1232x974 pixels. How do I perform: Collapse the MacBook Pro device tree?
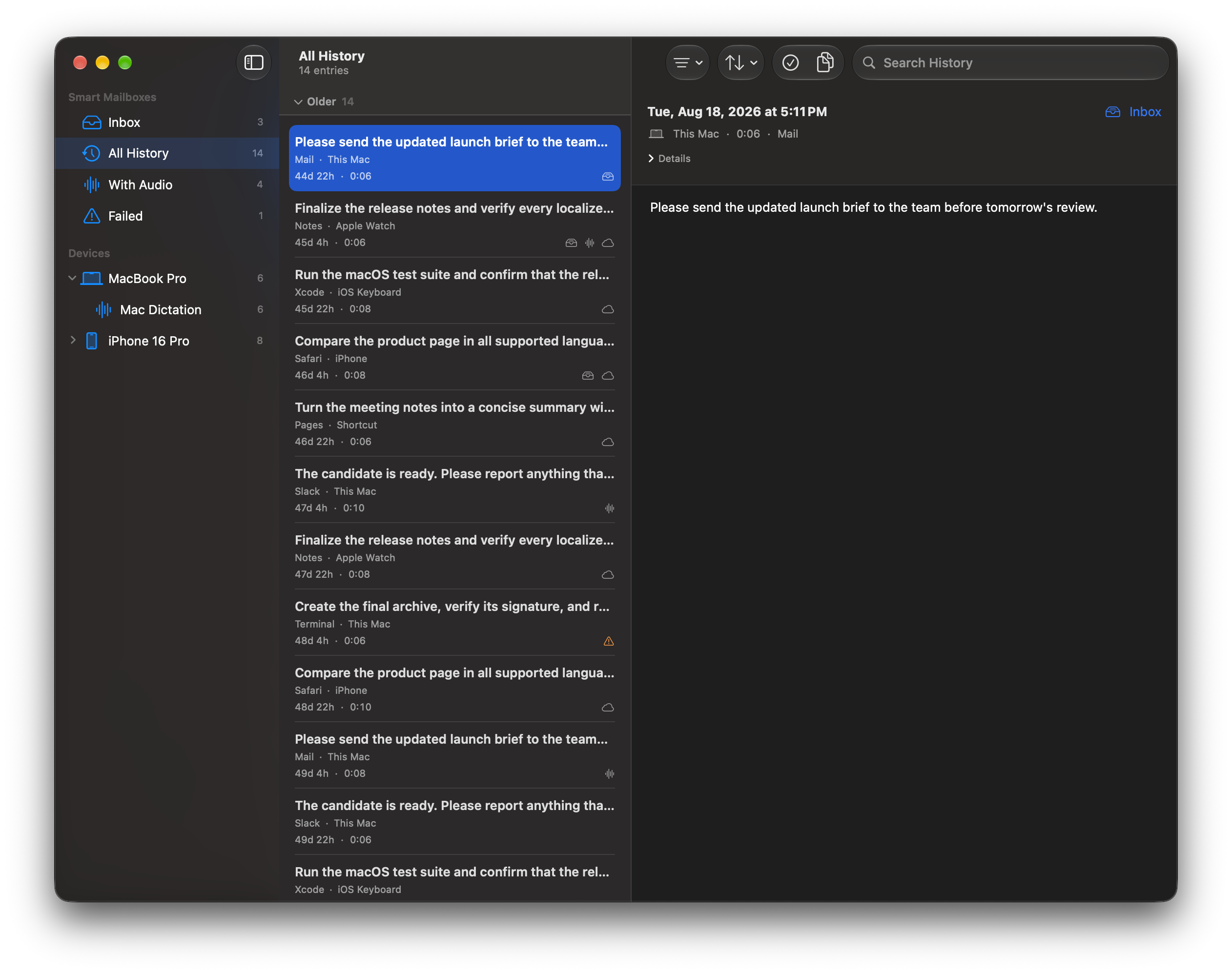click(72, 278)
